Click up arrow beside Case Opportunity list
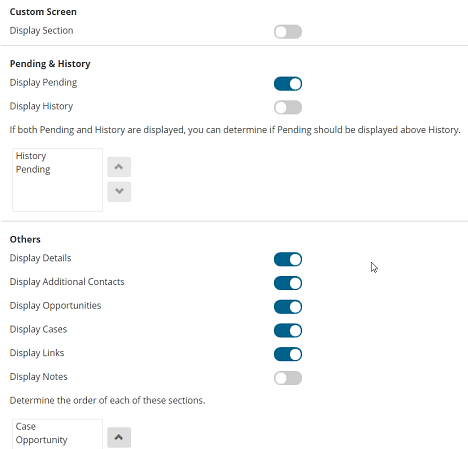 point(119,437)
